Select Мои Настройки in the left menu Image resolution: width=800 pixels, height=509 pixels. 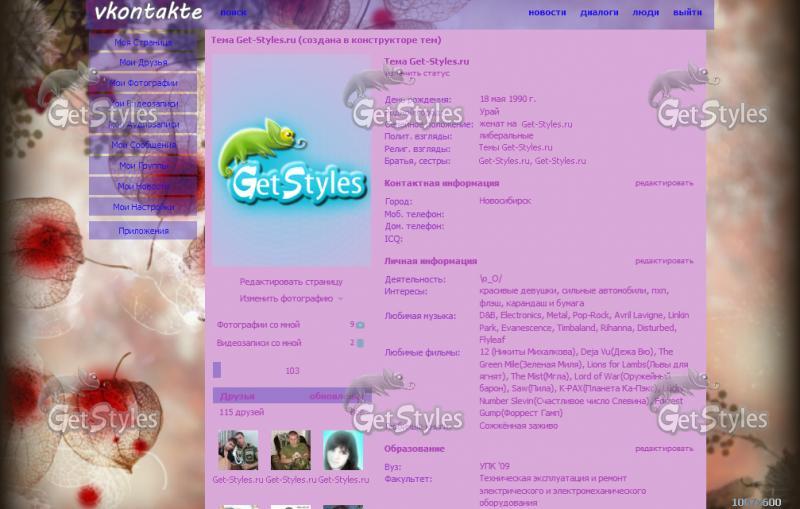[x=142, y=207]
